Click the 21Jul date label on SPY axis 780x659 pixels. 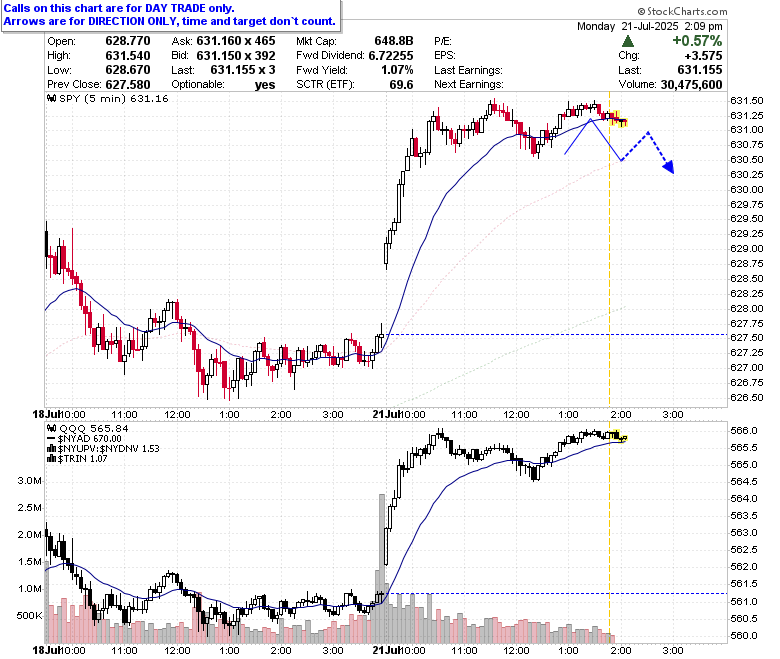click(387, 414)
